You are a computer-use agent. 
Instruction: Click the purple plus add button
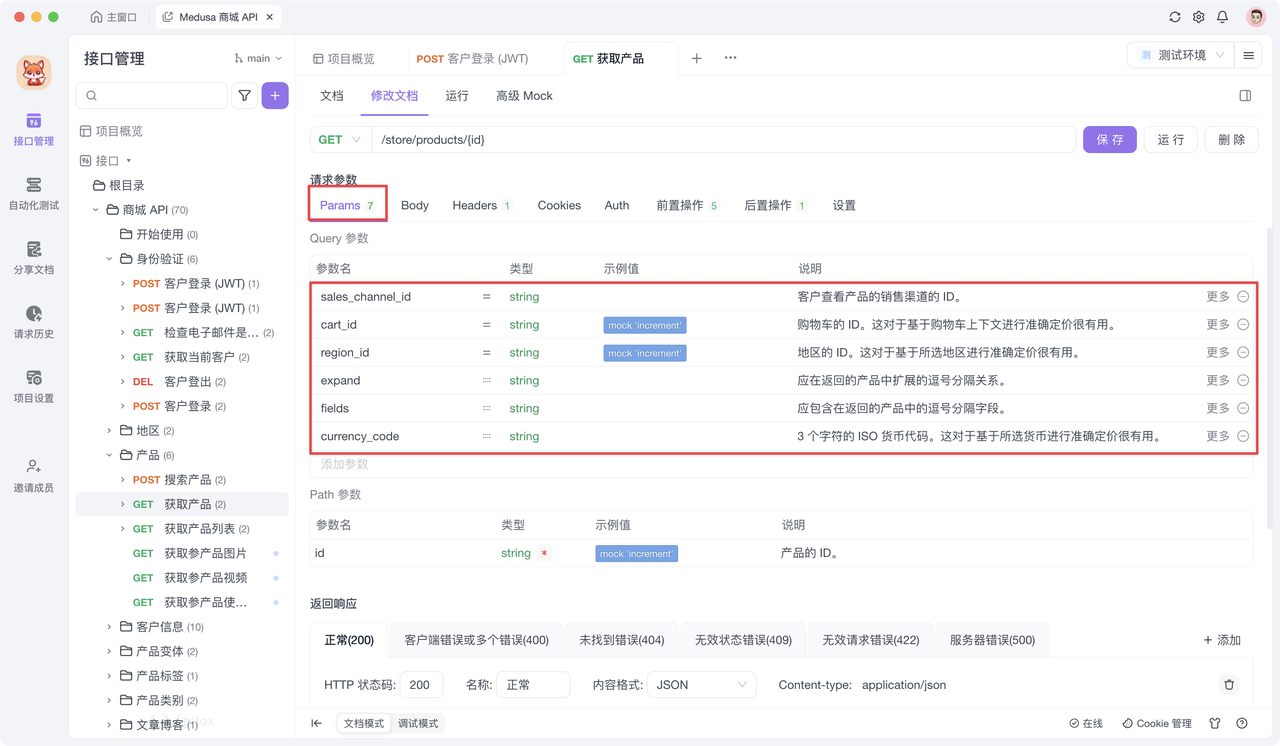(x=275, y=96)
